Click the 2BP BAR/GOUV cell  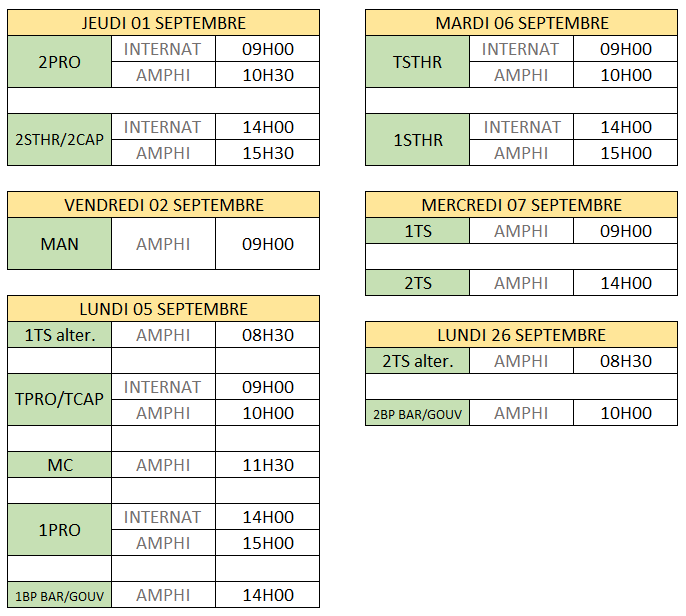tap(417, 413)
